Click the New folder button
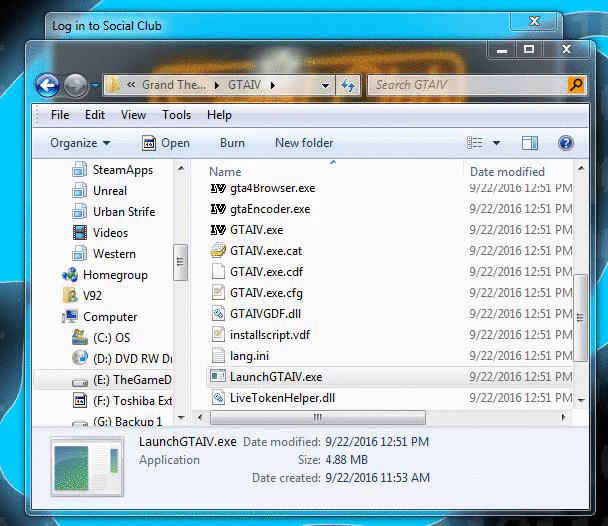Image resolution: width=608 pixels, height=526 pixels. click(304, 143)
